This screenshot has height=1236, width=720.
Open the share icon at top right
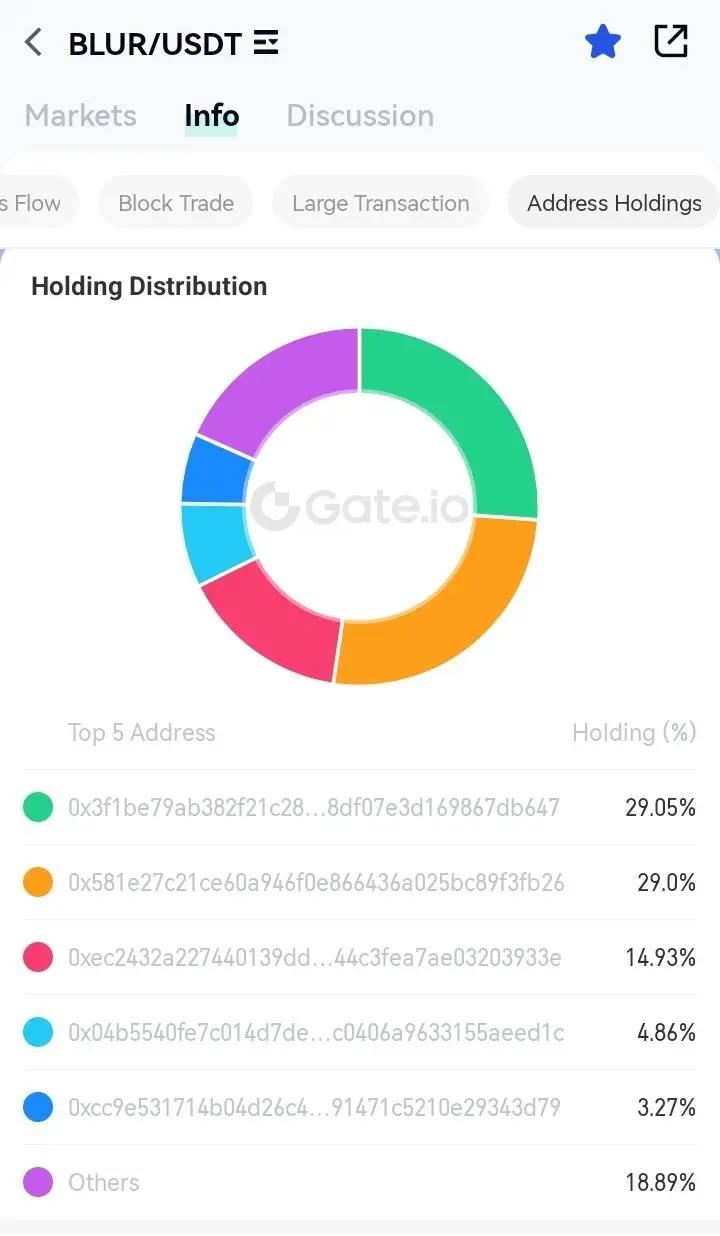point(671,42)
